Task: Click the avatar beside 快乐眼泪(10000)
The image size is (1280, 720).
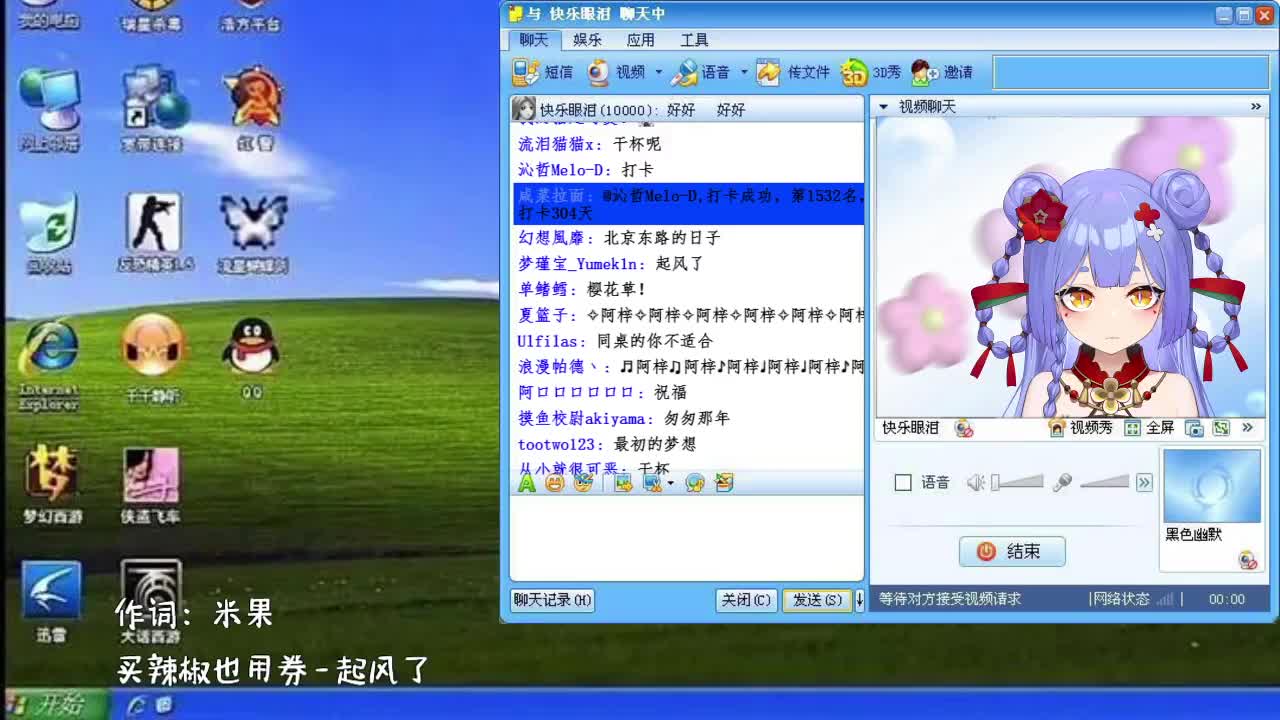Action: (523, 109)
